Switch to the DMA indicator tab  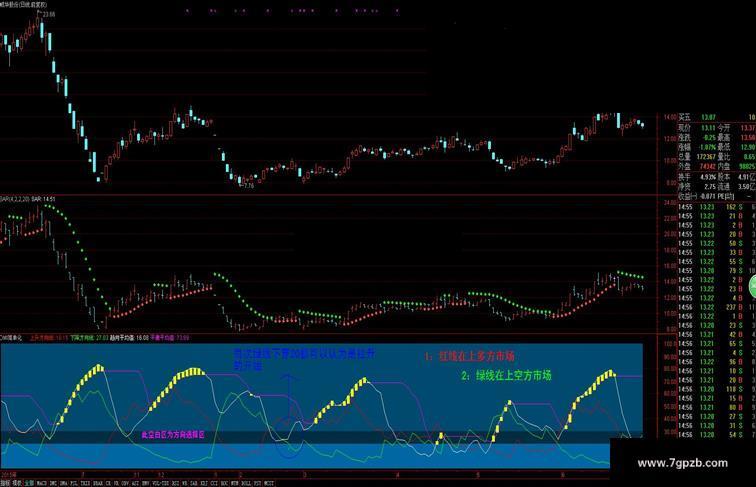tap(63, 483)
